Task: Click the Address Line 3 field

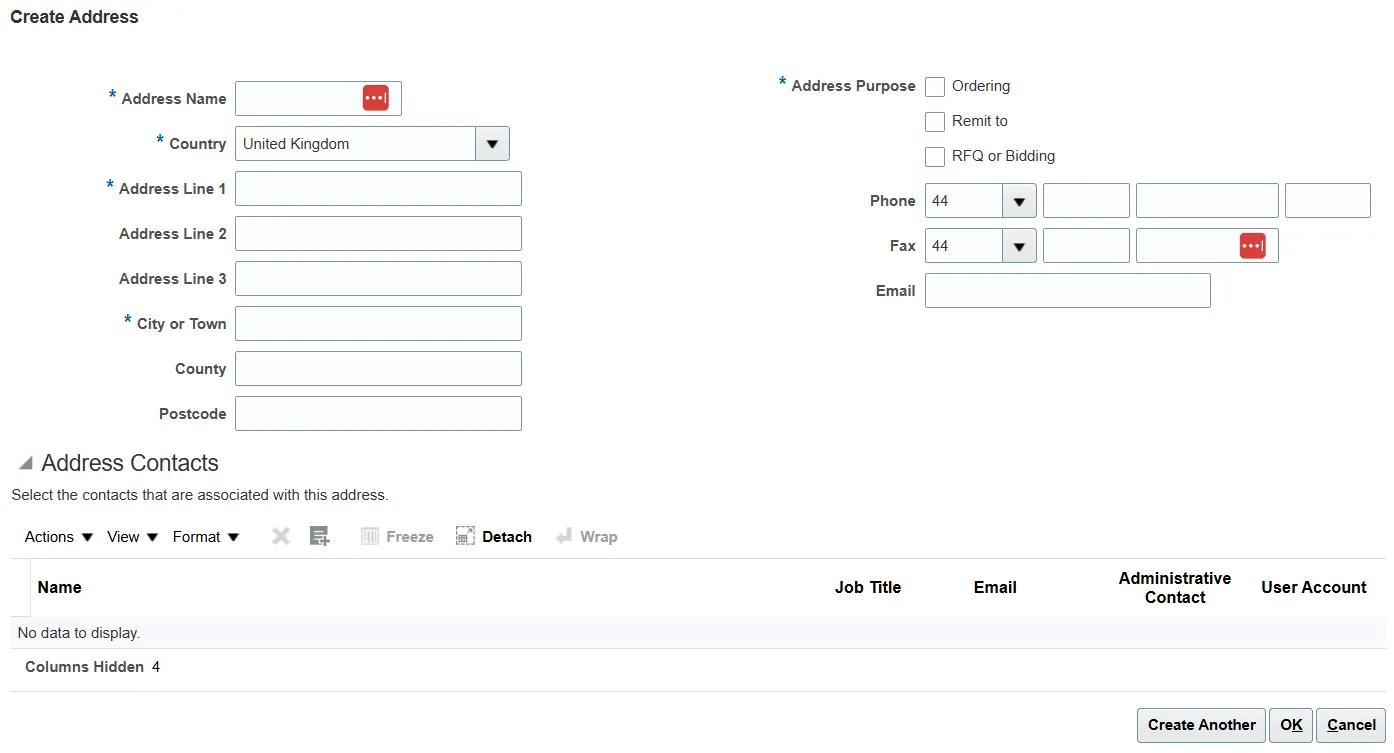Action: point(378,279)
